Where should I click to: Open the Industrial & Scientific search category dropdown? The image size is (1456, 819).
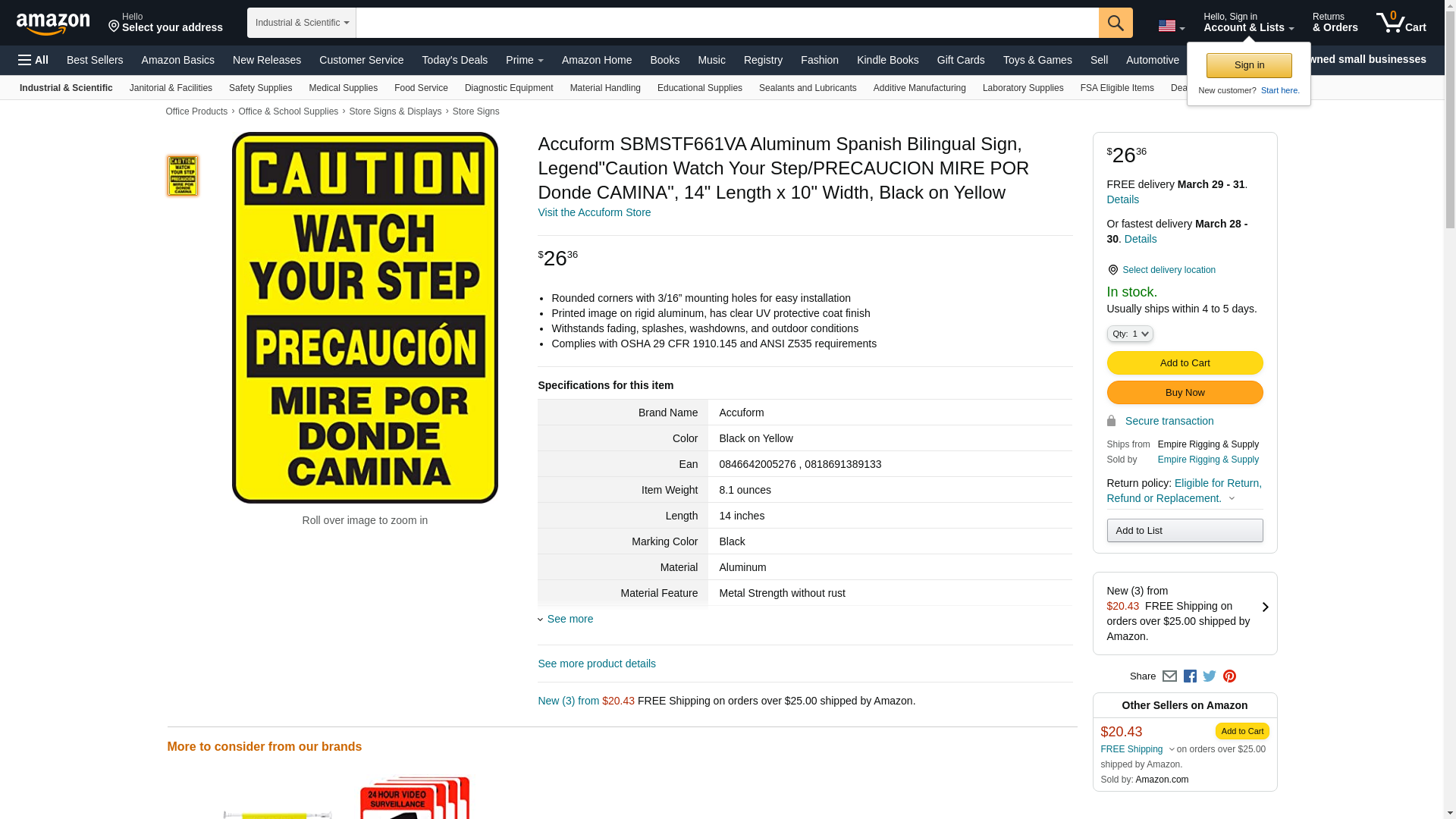click(302, 23)
